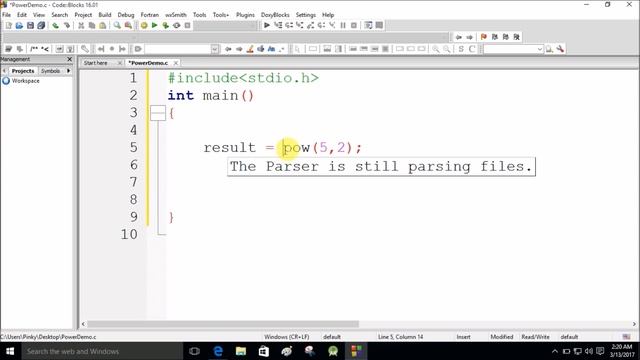Click the New file icon
Image resolution: width=640 pixels, height=360 pixels.
(9, 25)
